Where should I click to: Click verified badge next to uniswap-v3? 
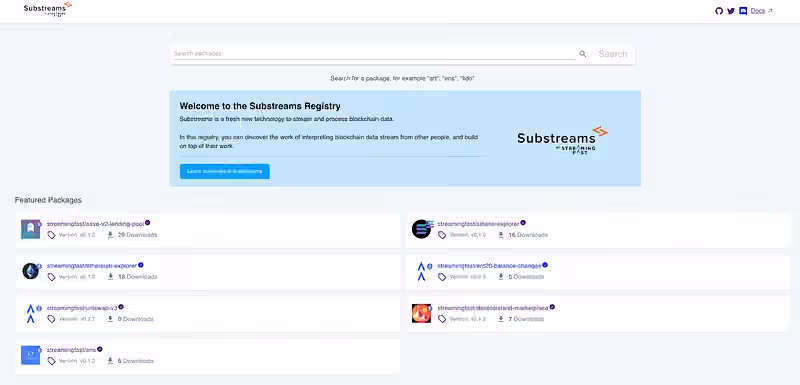pos(121,307)
